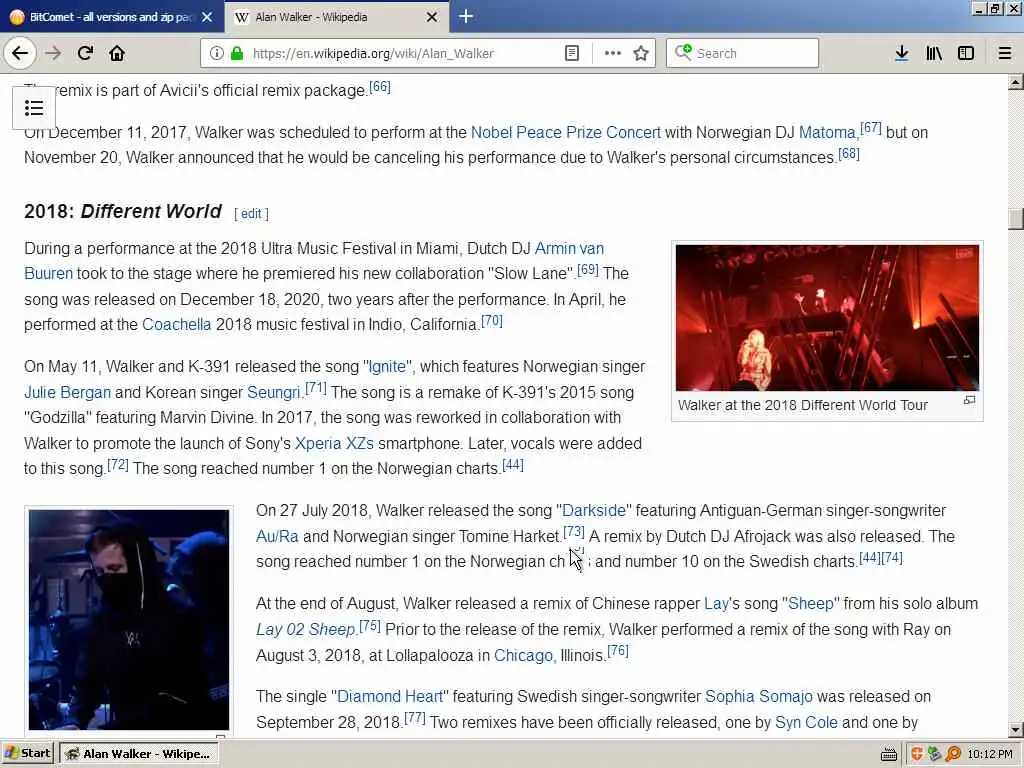
Task: Open the Sheep song link
Action: click(810, 604)
